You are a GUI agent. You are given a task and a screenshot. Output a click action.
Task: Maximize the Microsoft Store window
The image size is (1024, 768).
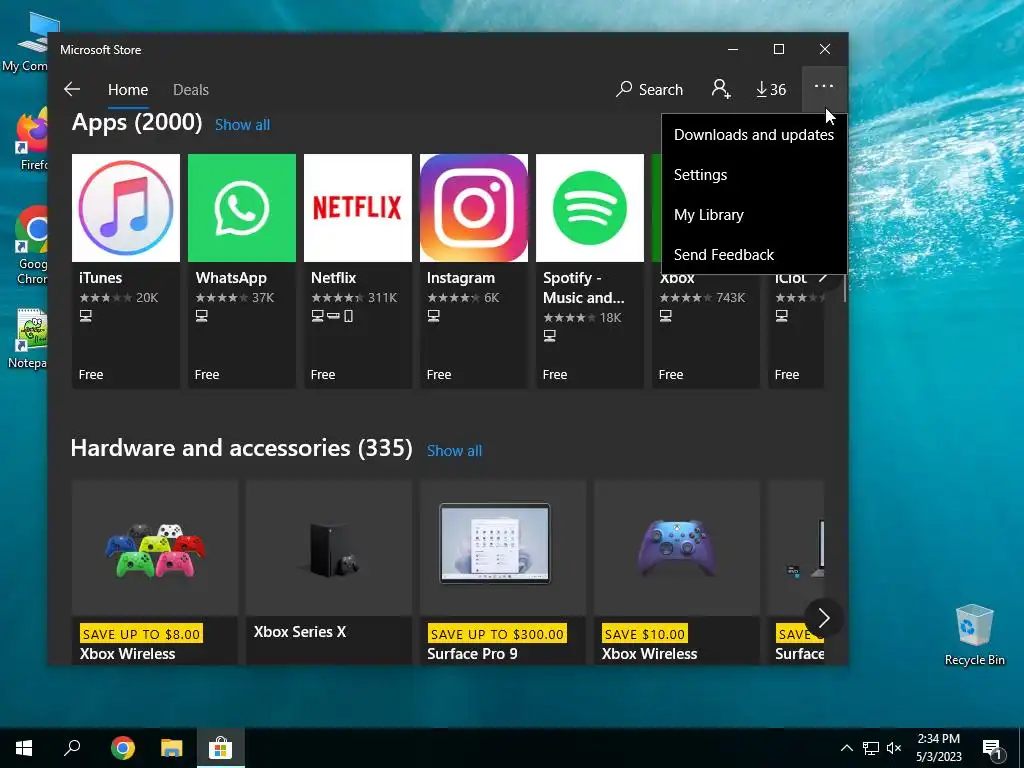tap(778, 50)
